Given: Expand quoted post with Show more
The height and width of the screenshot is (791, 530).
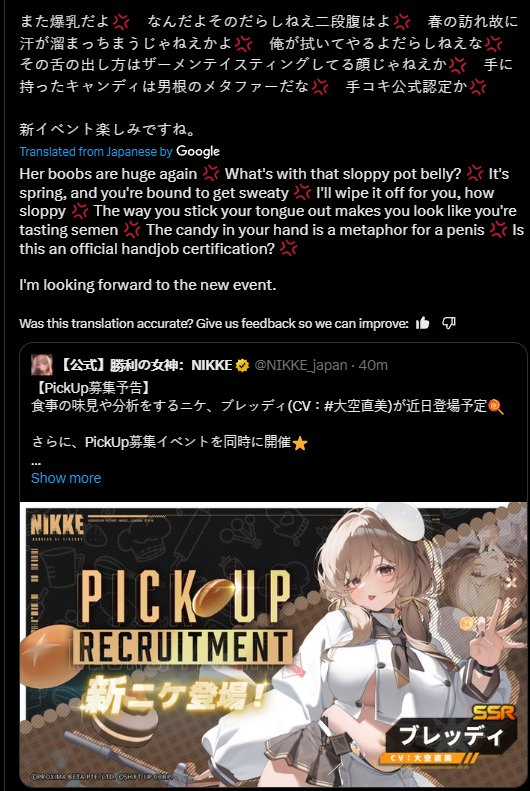Looking at the screenshot, I should tap(66, 478).
